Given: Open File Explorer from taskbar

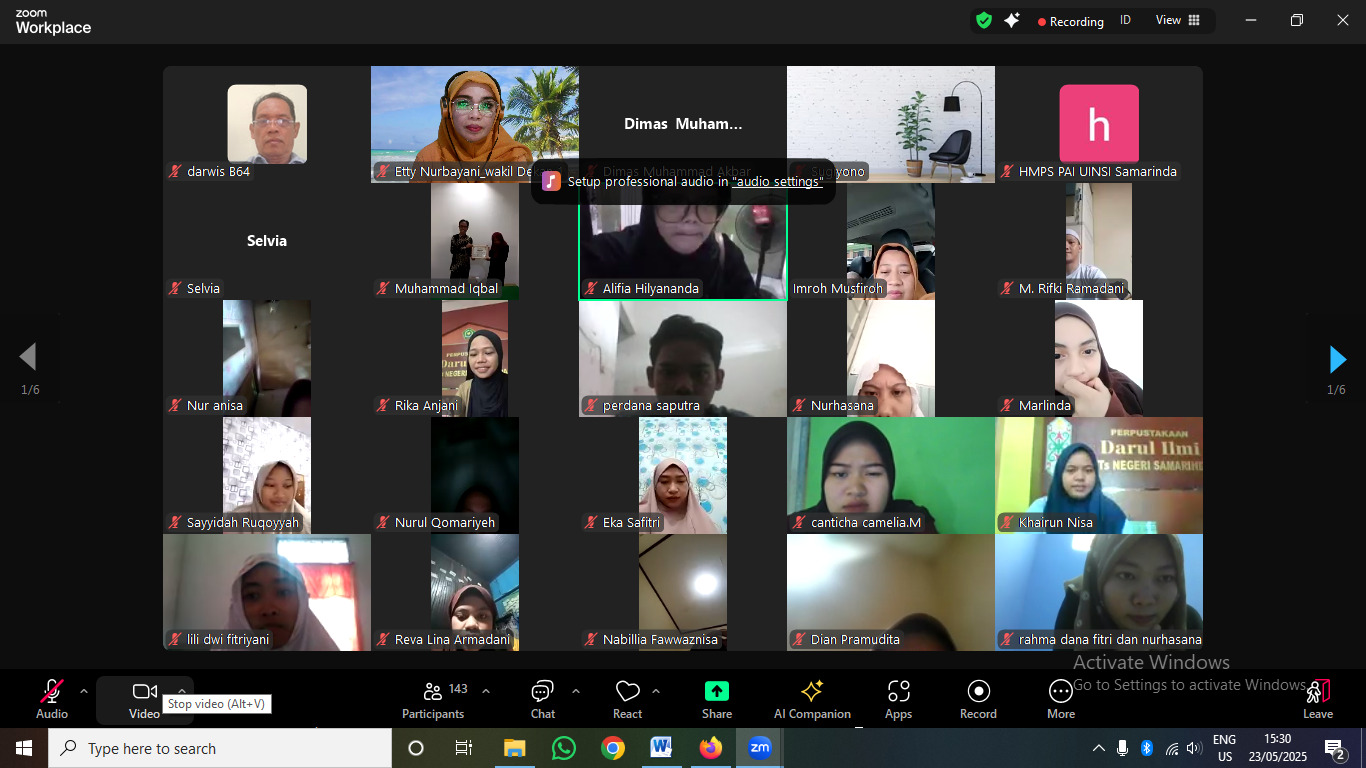Looking at the screenshot, I should coord(514,748).
